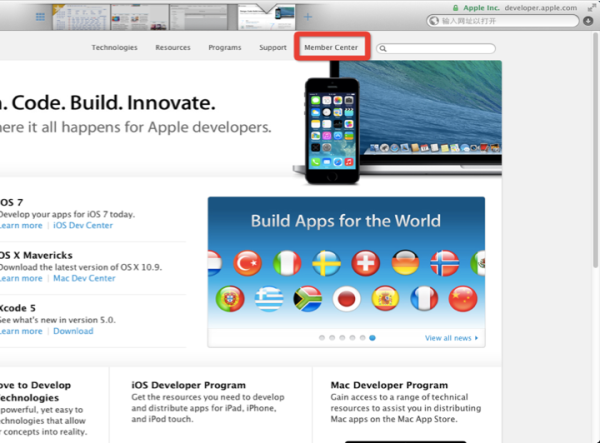
Task: Select the Norway flag icon
Action: (445, 263)
